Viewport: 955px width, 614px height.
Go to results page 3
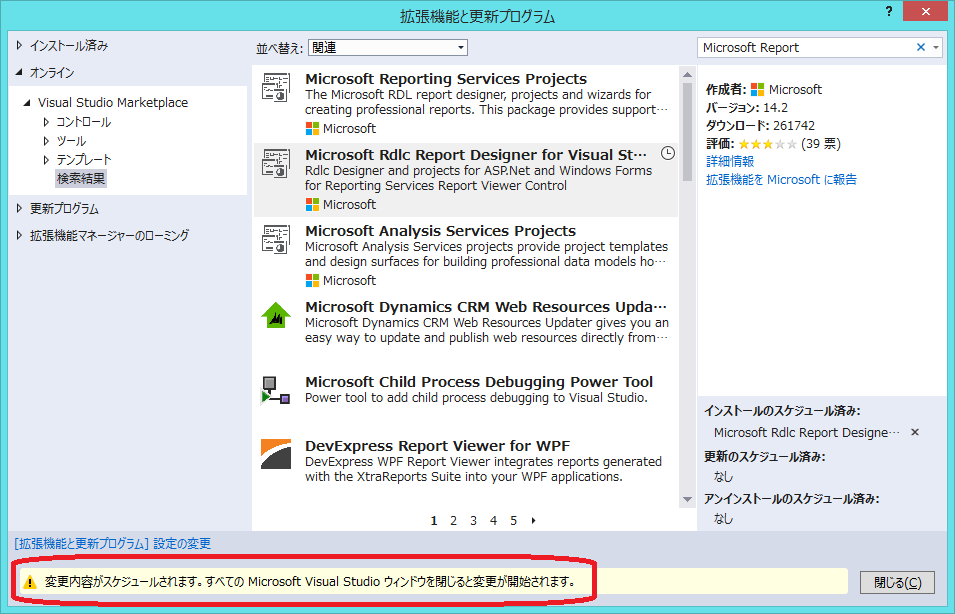click(473, 521)
